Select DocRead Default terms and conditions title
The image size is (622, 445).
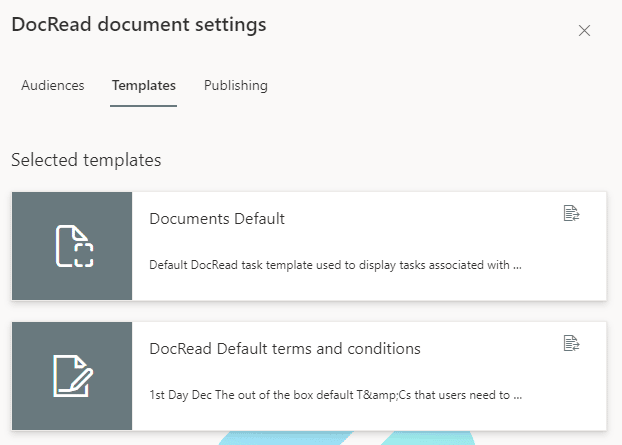(x=285, y=349)
